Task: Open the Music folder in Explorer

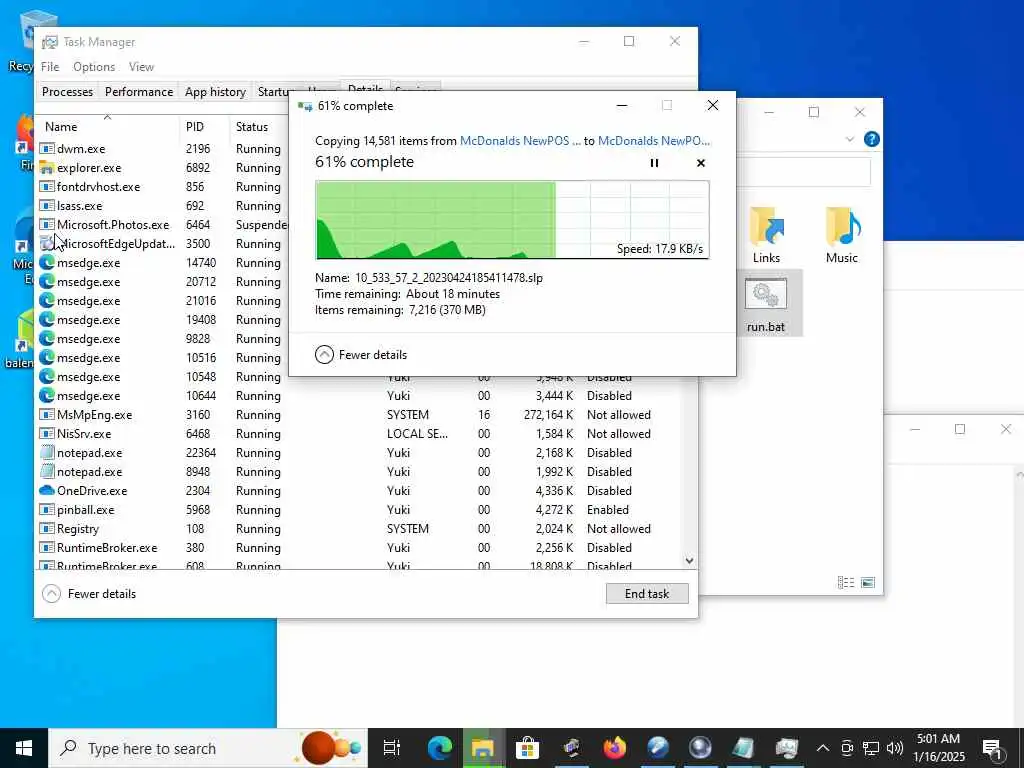Action: click(842, 235)
